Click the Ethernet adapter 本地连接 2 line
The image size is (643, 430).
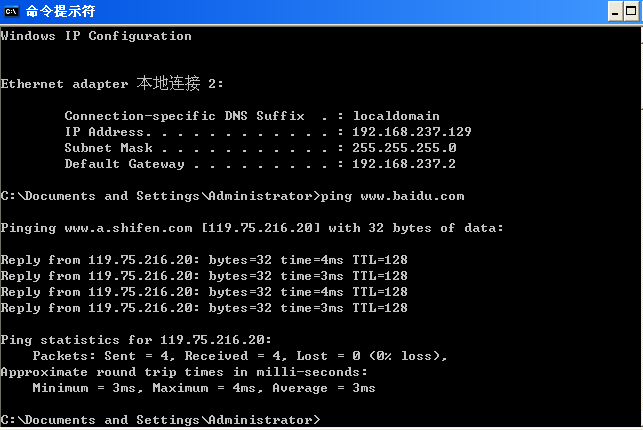(112, 84)
